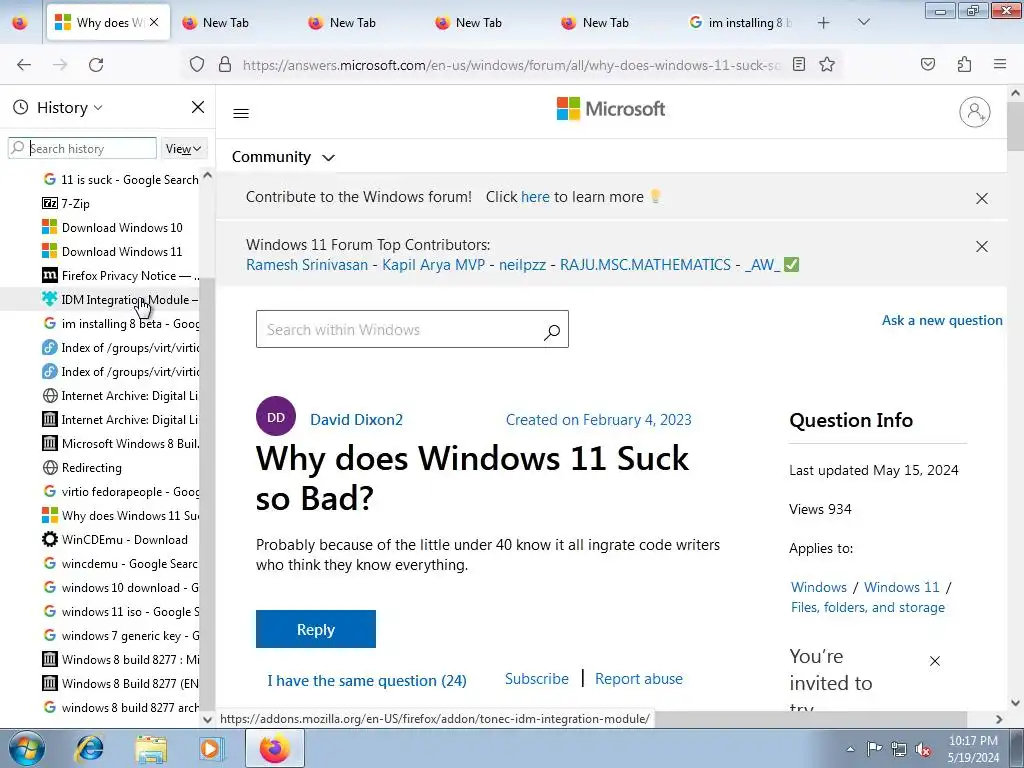Subscribe to this thread
Viewport: 1024px width, 768px height.
click(536, 679)
